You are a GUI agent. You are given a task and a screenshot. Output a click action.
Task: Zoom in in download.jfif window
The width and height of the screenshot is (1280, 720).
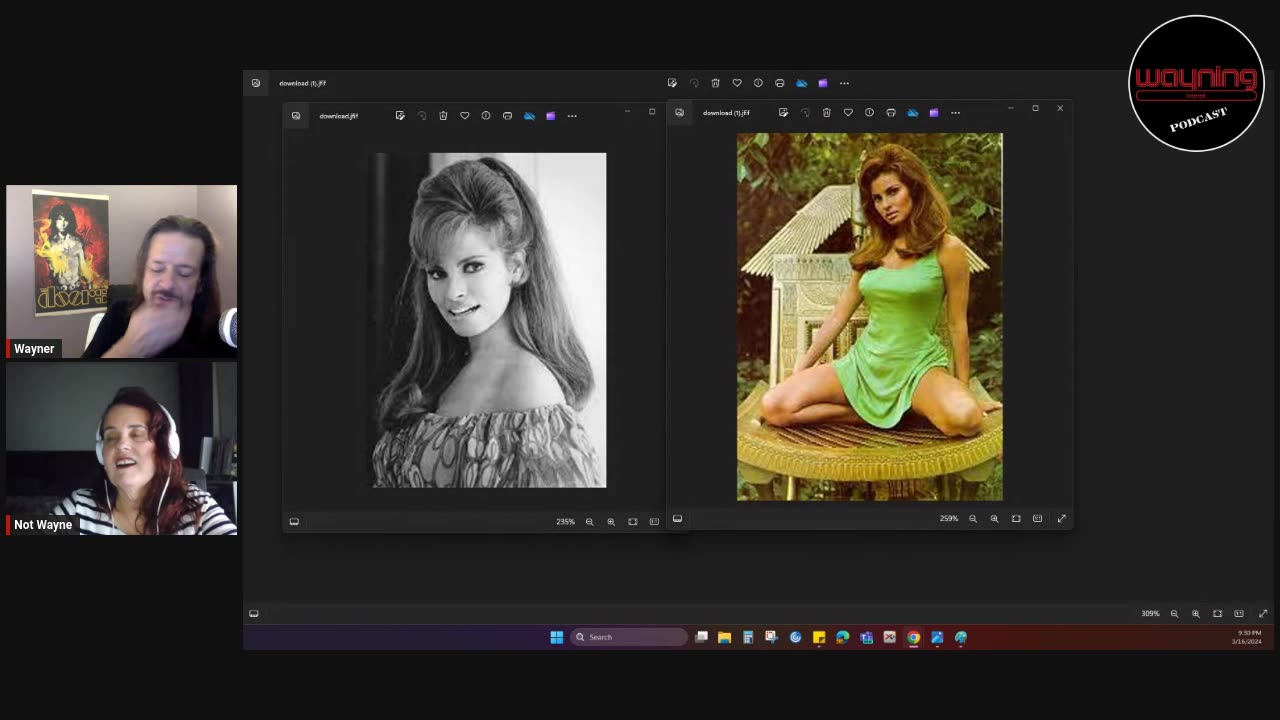(611, 522)
